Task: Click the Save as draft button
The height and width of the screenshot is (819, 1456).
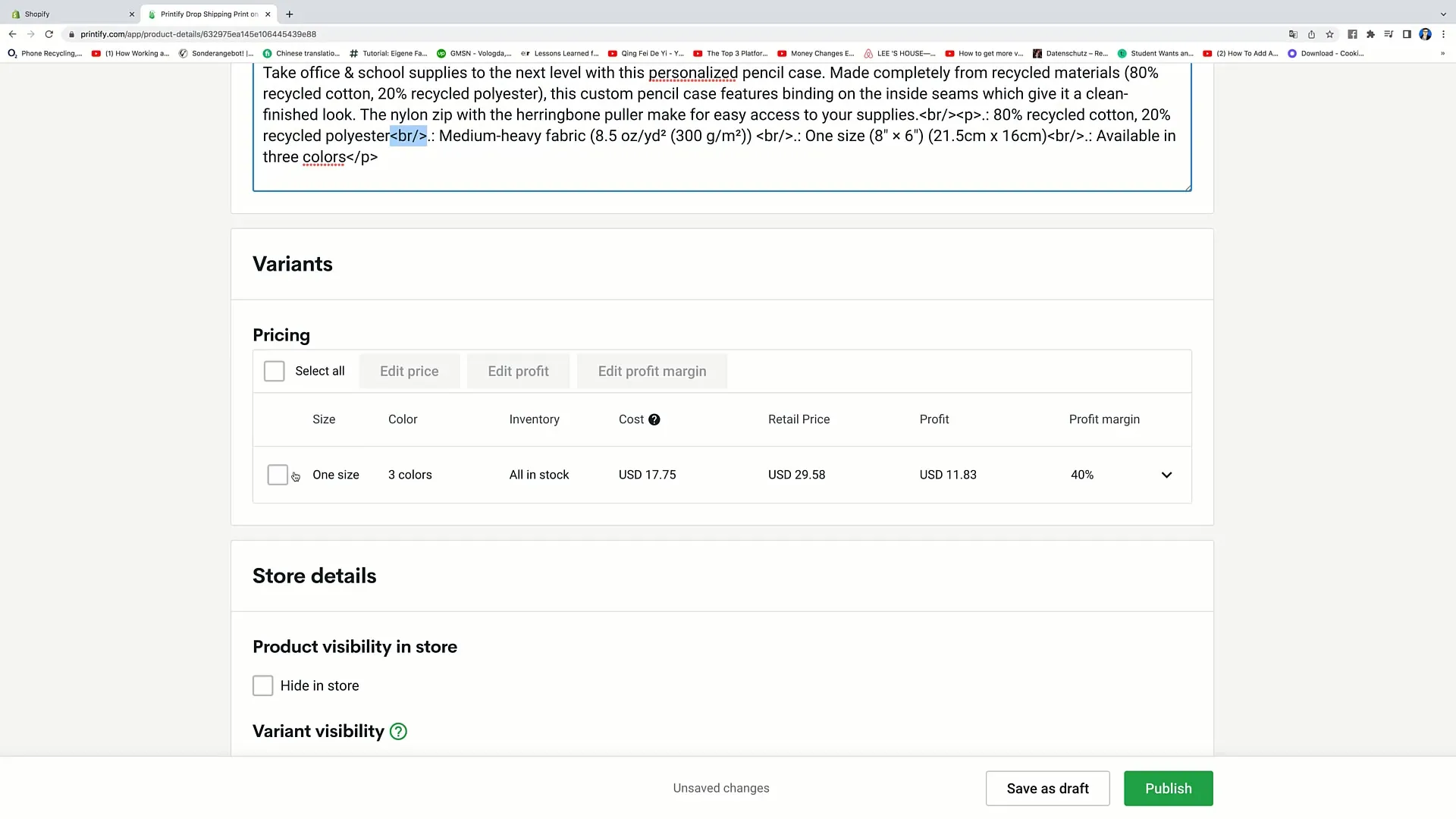Action: 1047,789
